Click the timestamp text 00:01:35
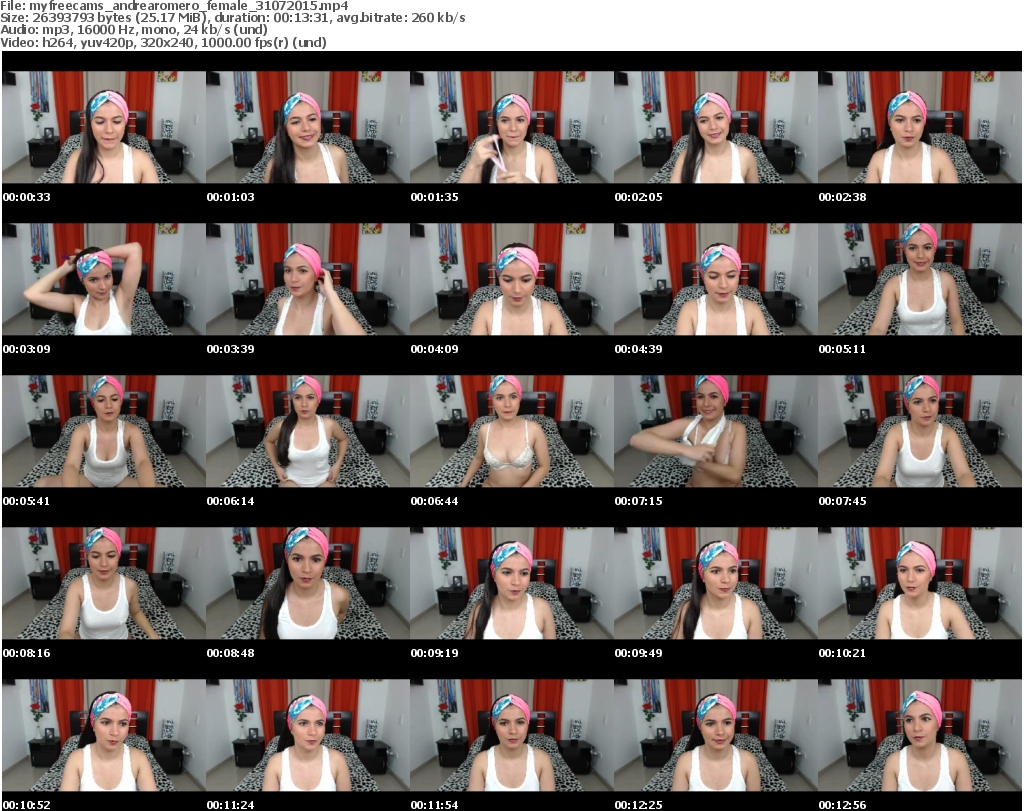Screen dimensions: 1024x811 434,197
